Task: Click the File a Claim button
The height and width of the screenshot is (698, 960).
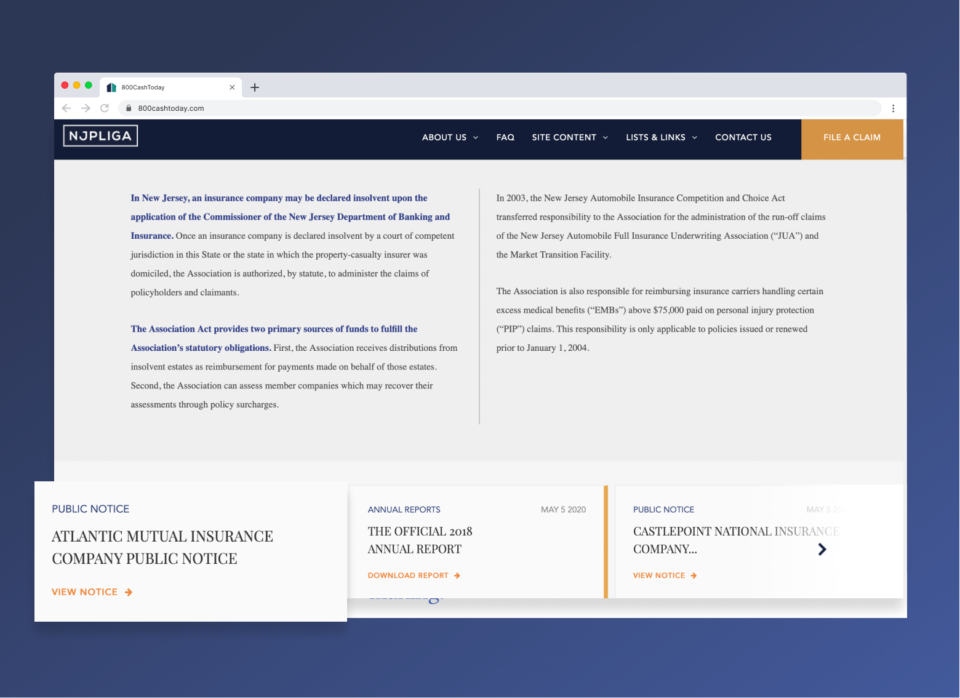Action: [x=852, y=138]
